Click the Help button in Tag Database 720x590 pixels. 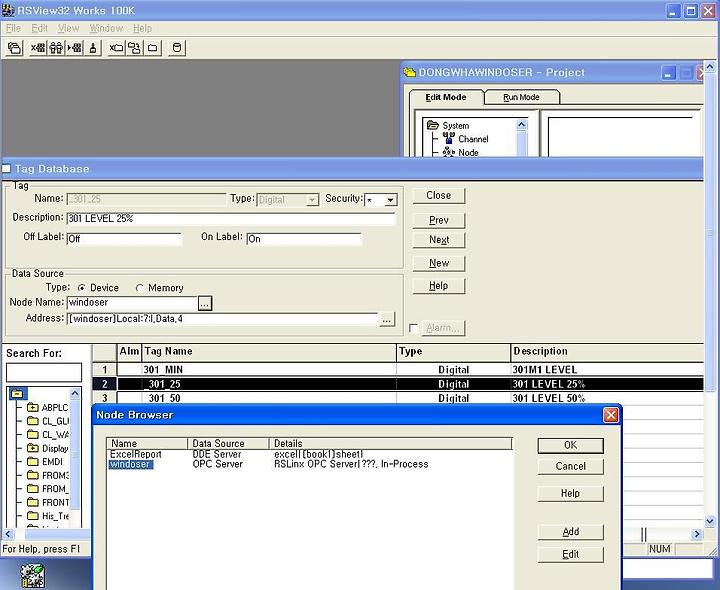click(x=439, y=286)
